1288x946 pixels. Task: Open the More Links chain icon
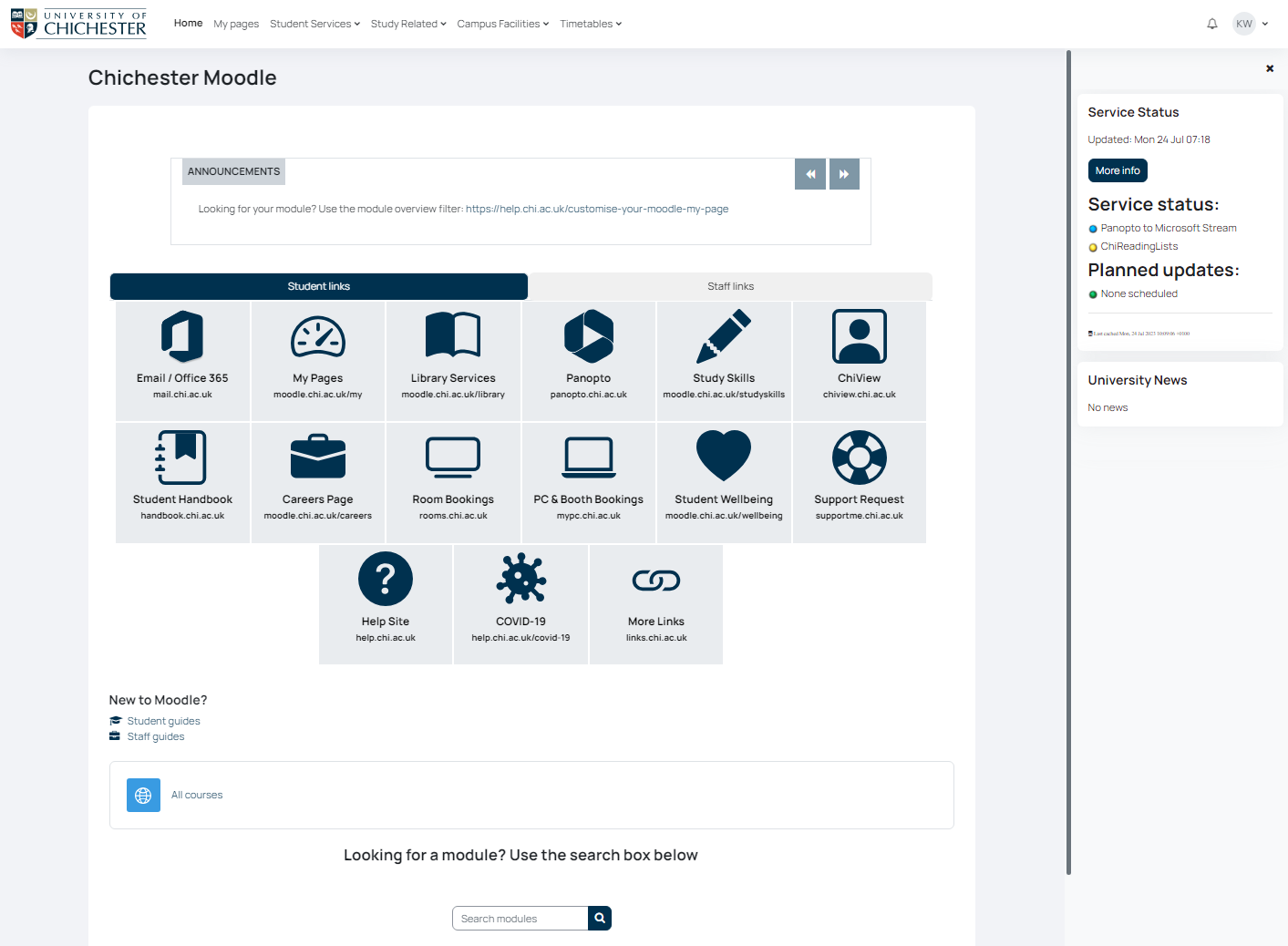point(656,580)
